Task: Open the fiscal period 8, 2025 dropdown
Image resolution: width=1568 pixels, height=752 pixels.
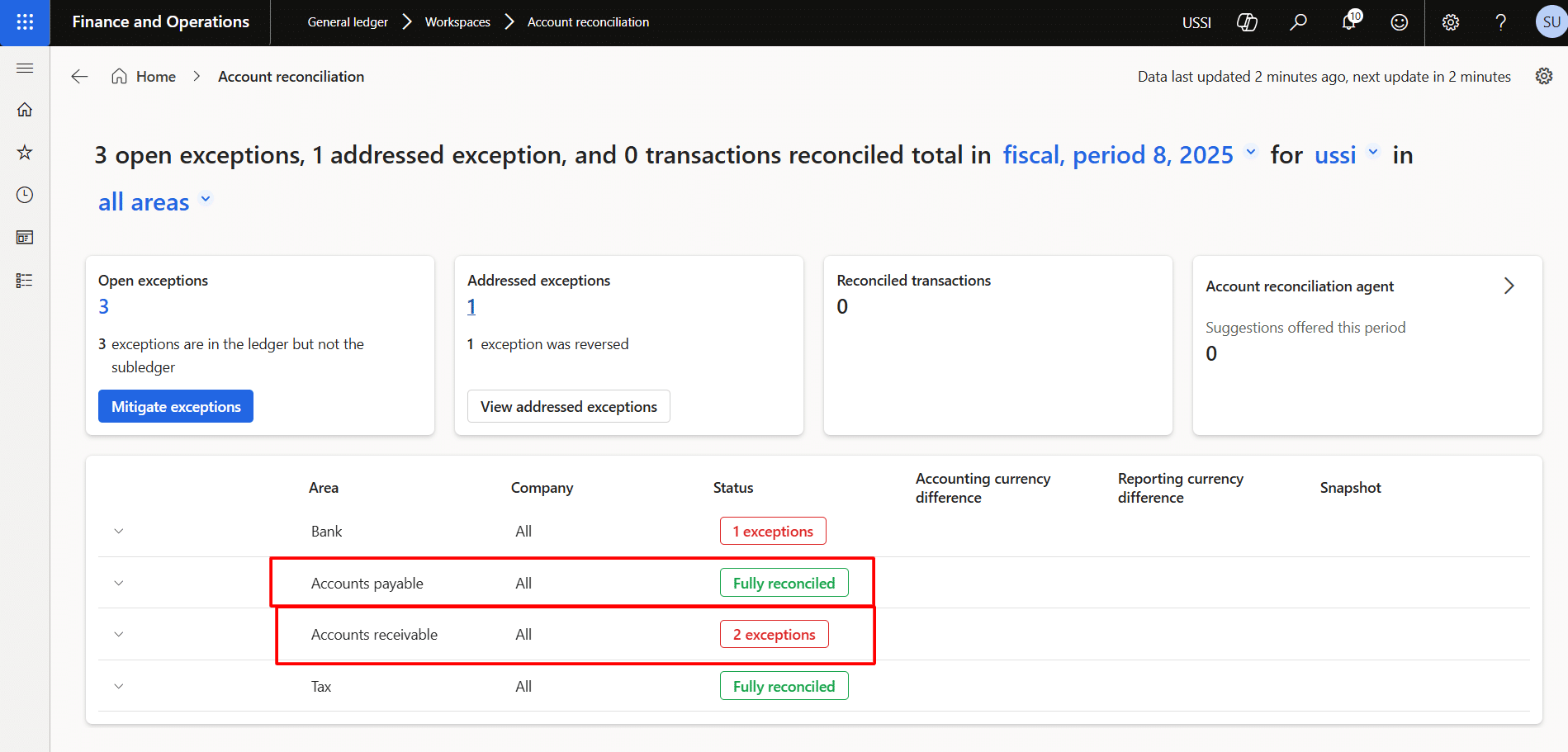Action: (x=1129, y=155)
